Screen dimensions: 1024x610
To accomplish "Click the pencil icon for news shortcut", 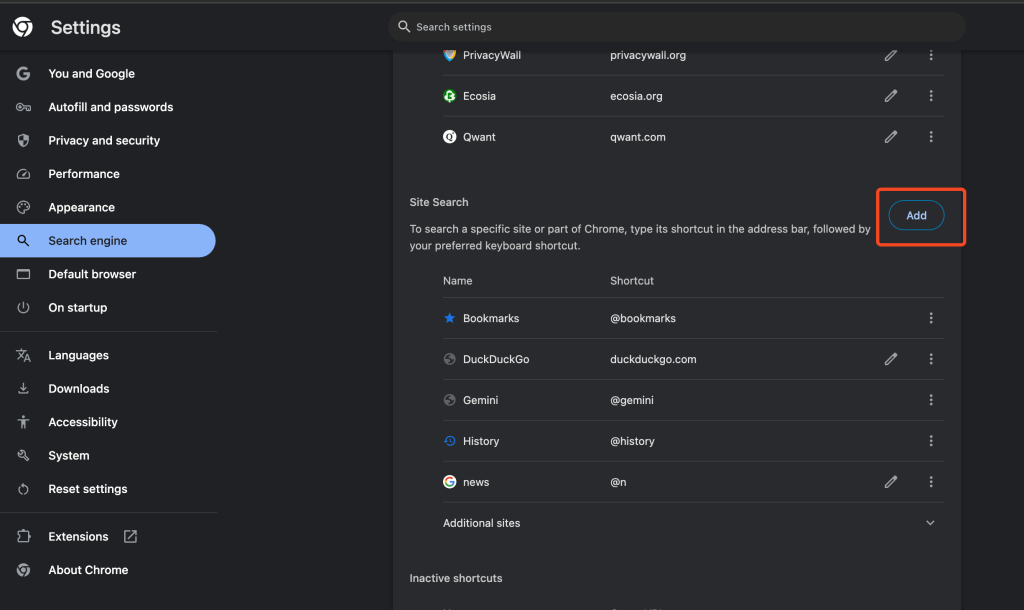I will click(x=891, y=482).
